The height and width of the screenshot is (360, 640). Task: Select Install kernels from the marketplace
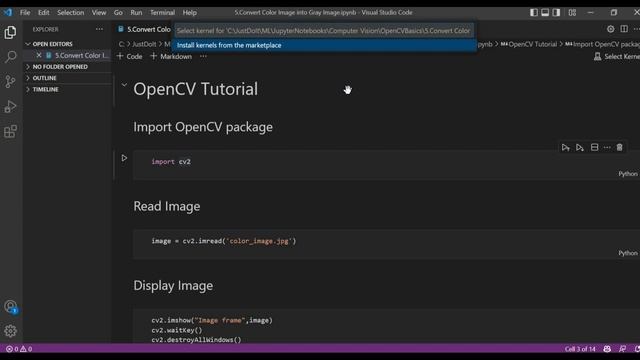click(x=324, y=45)
